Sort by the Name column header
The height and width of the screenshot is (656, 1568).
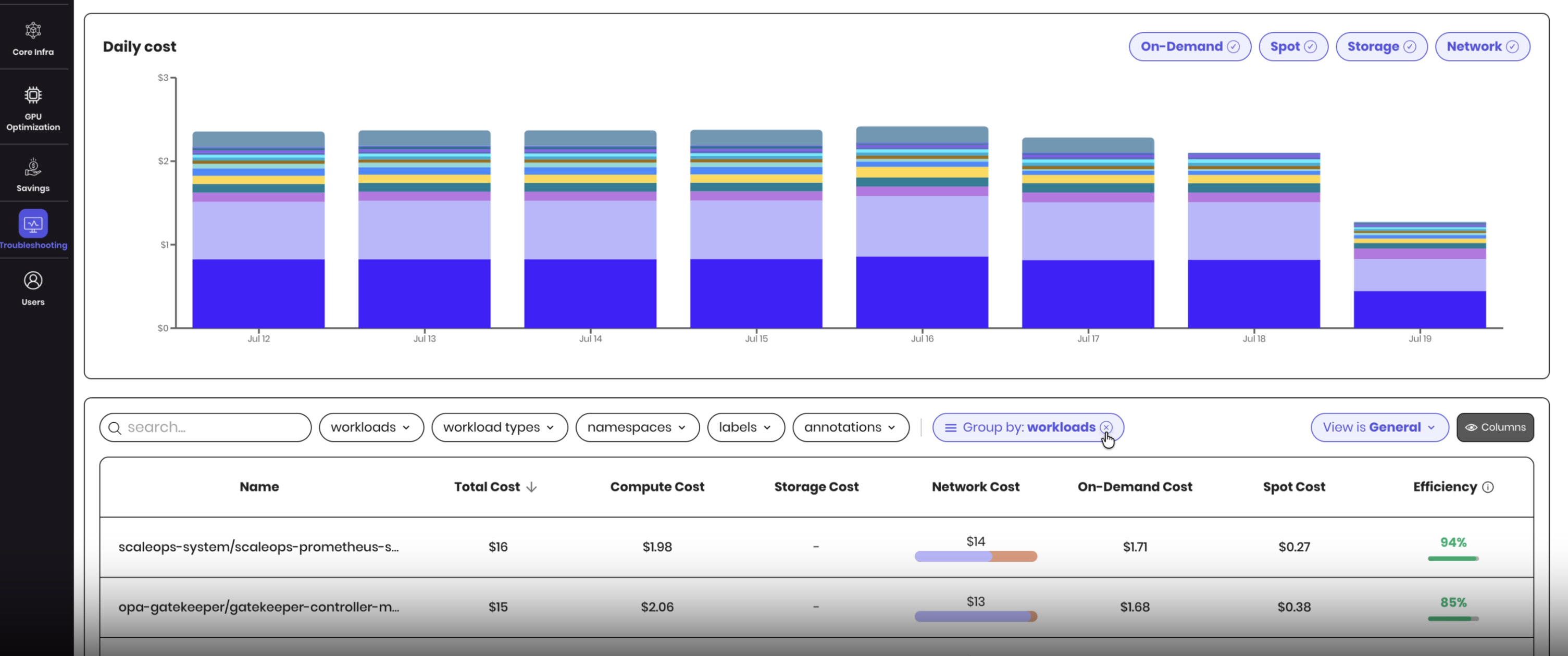tap(259, 487)
